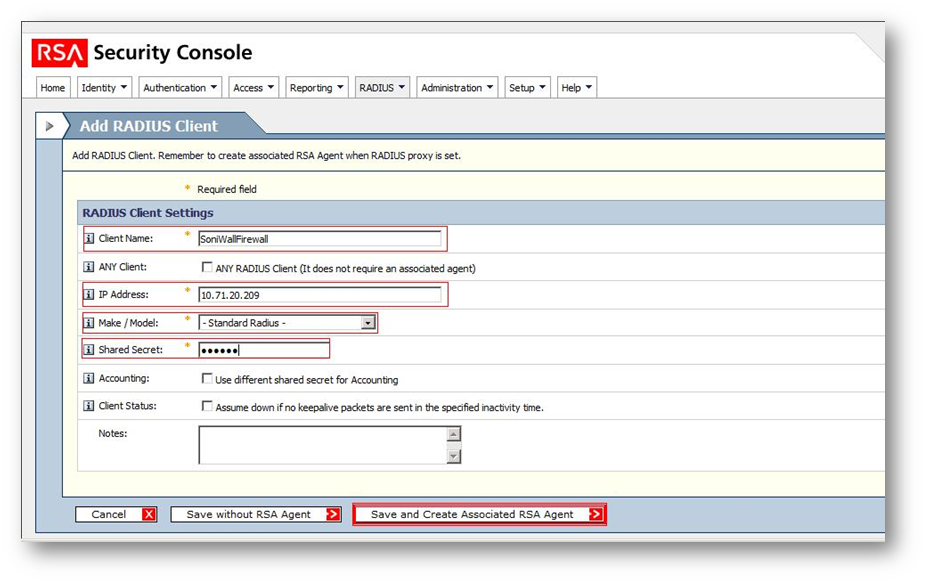Click the Client Name input field
927x584 pixels.
[320, 239]
